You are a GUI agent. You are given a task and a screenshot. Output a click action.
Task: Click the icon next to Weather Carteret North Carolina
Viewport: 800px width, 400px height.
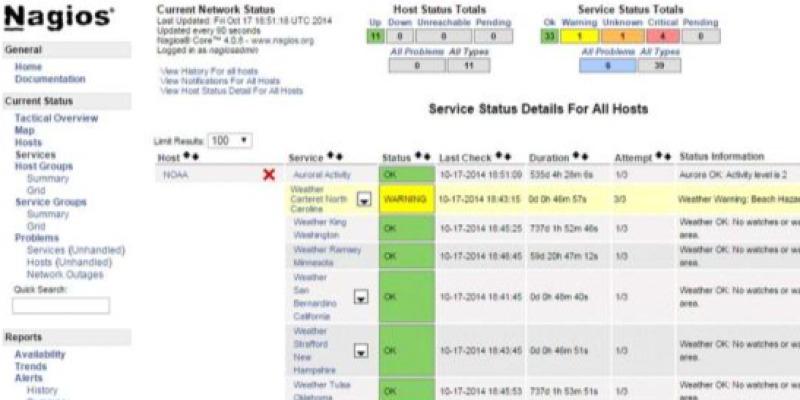(x=364, y=200)
